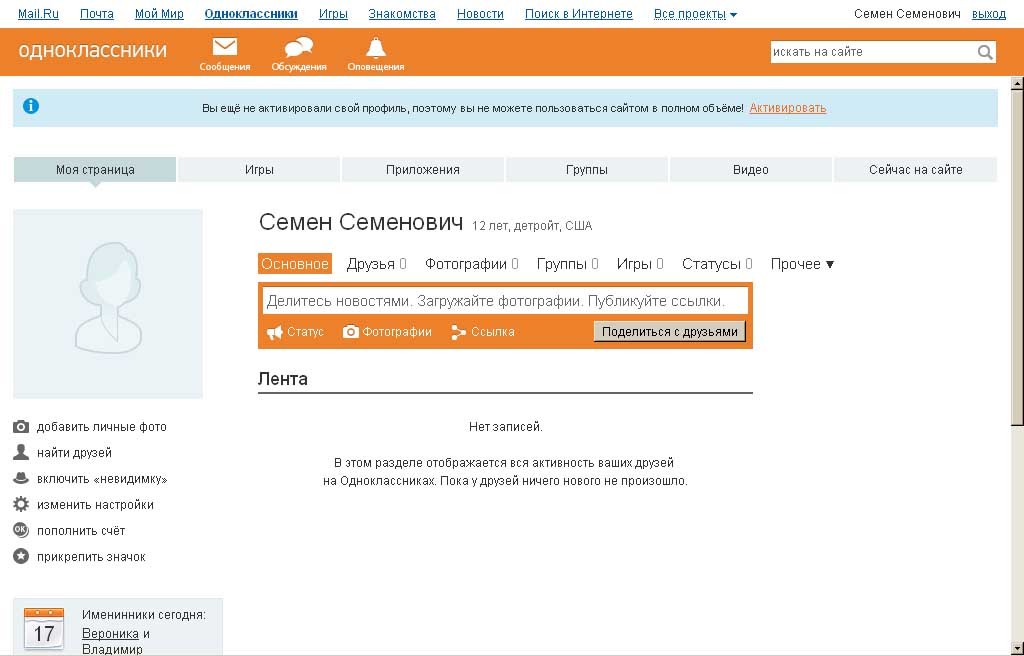The height and width of the screenshot is (656, 1024).
Task: Select the Группы profile tab
Action: [567, 264]
